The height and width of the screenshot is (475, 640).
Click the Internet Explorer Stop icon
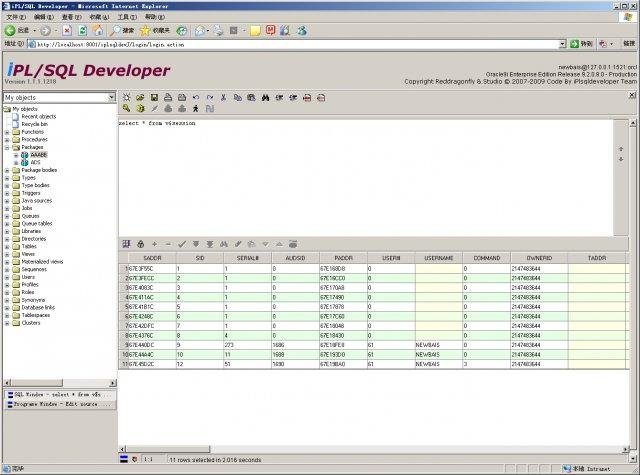67,31
